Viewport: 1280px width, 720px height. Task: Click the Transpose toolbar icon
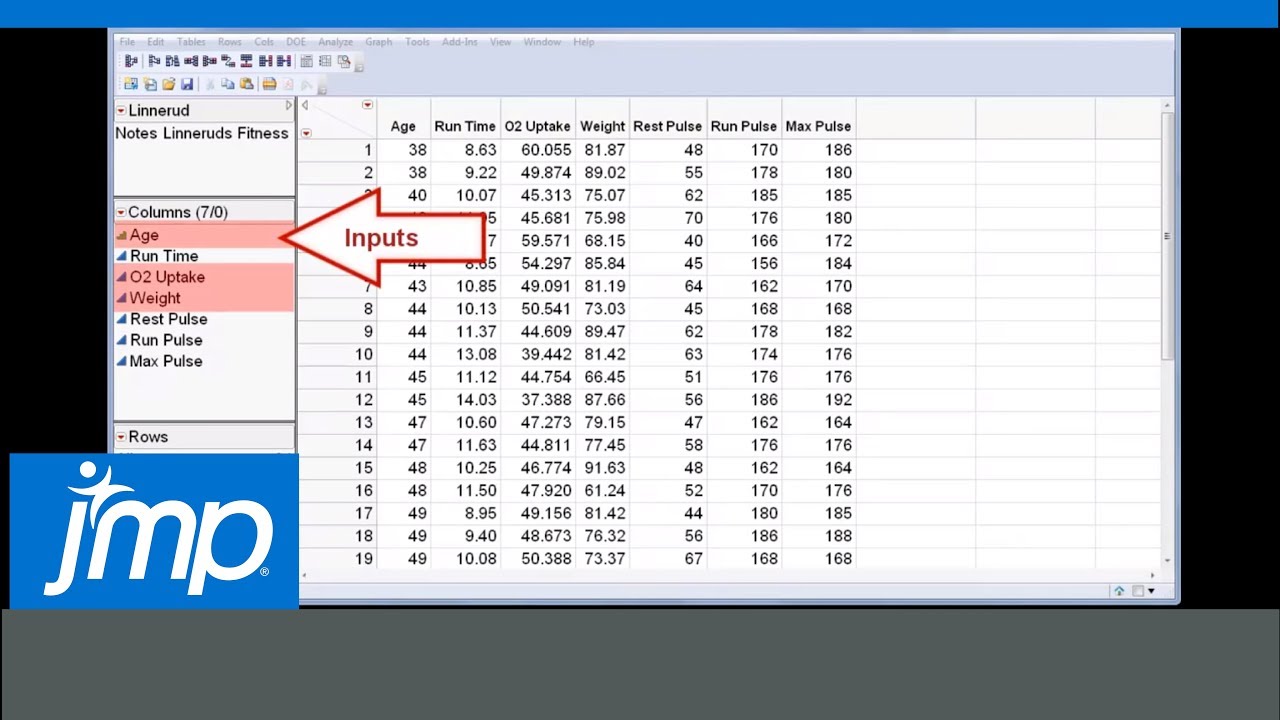click(228, 61)
